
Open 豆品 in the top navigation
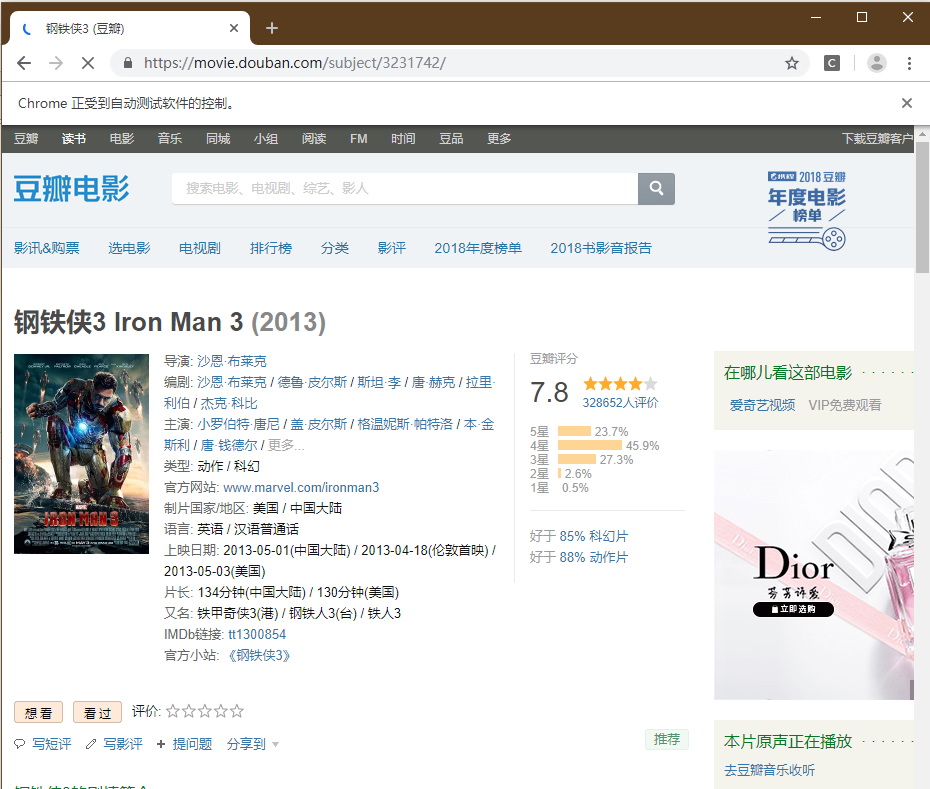point(451,139)
